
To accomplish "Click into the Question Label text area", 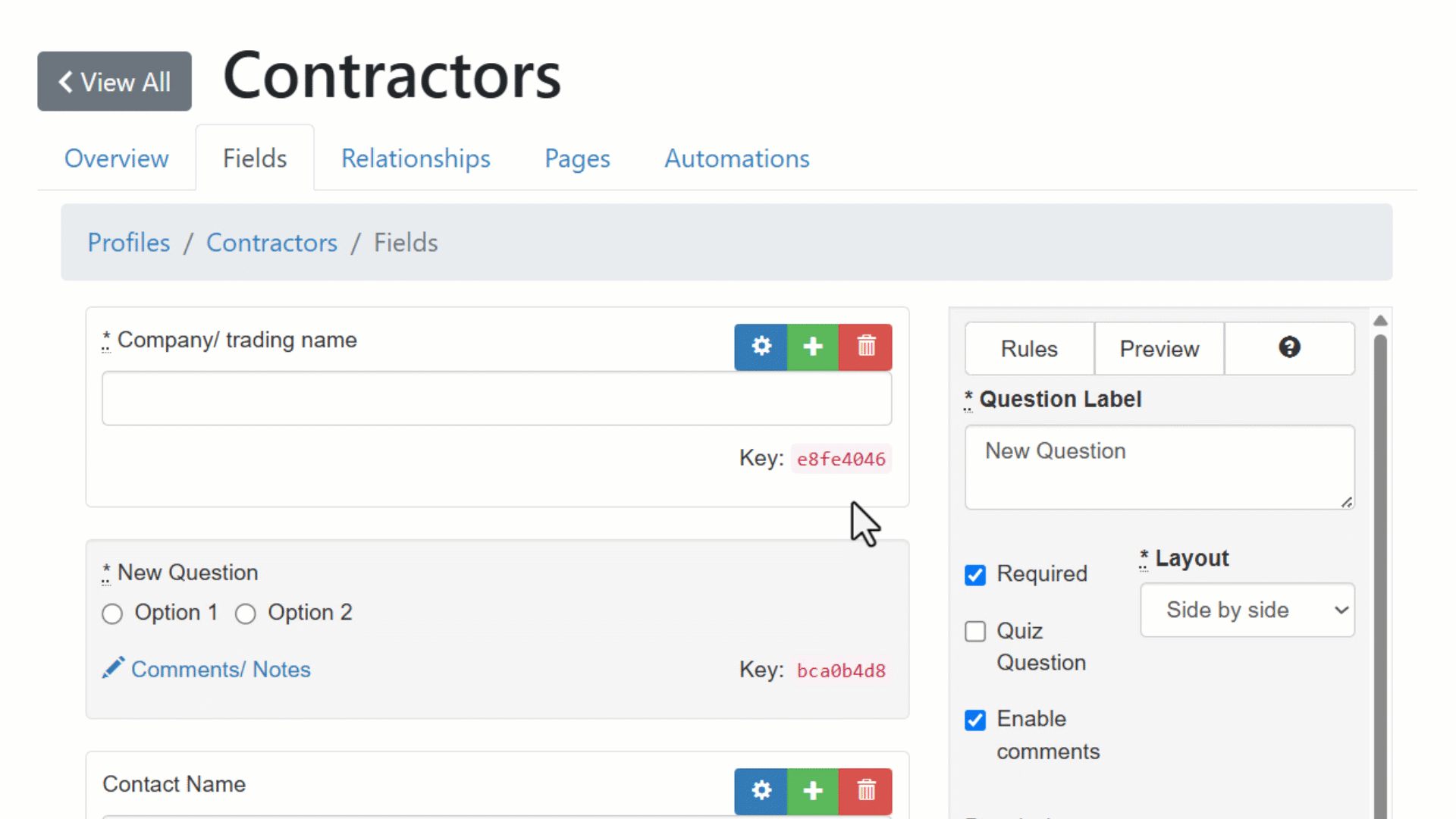I will tap(1159, 466).
